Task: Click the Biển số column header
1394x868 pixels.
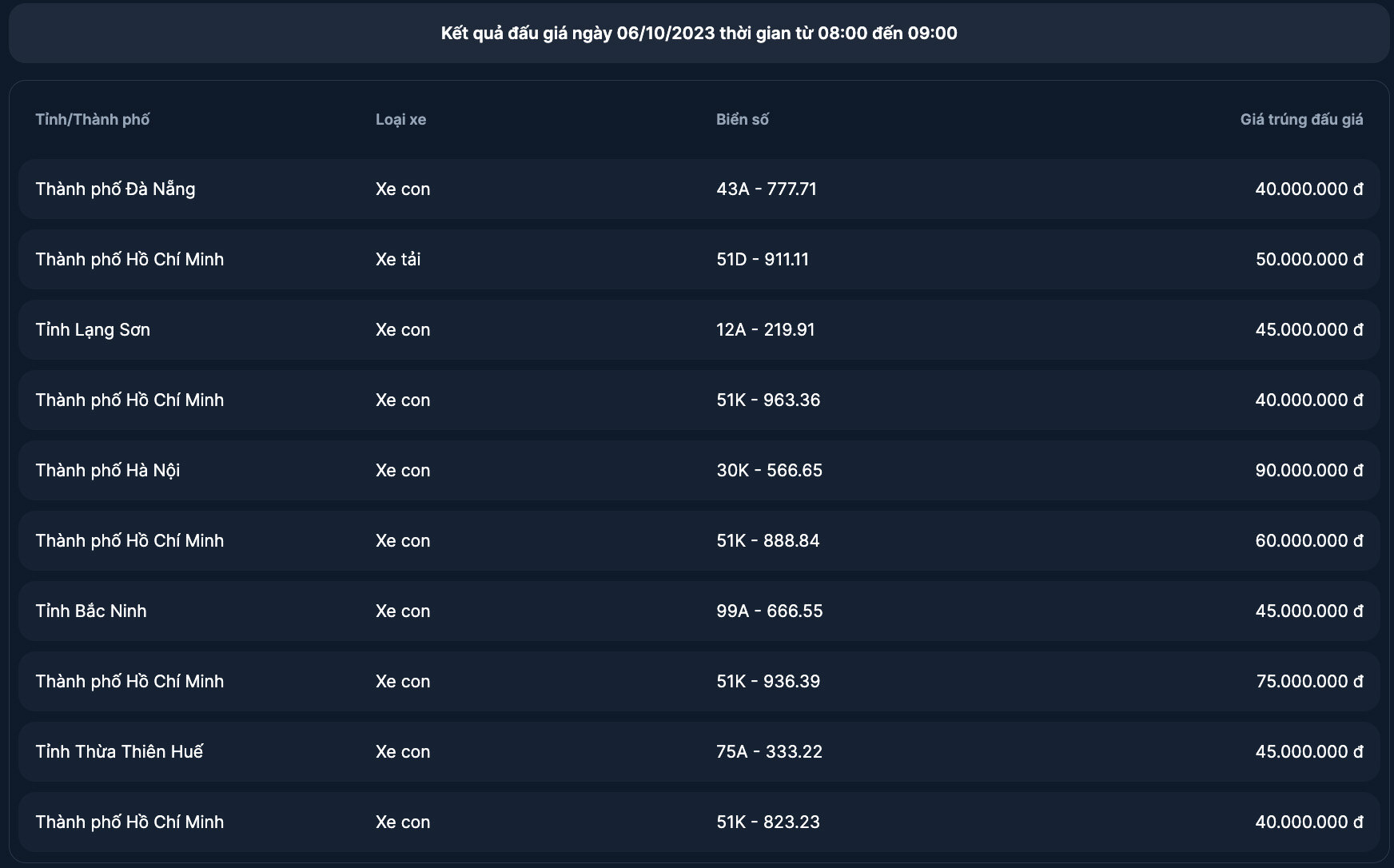Action: pyautogui.click(x=742, y=120)
